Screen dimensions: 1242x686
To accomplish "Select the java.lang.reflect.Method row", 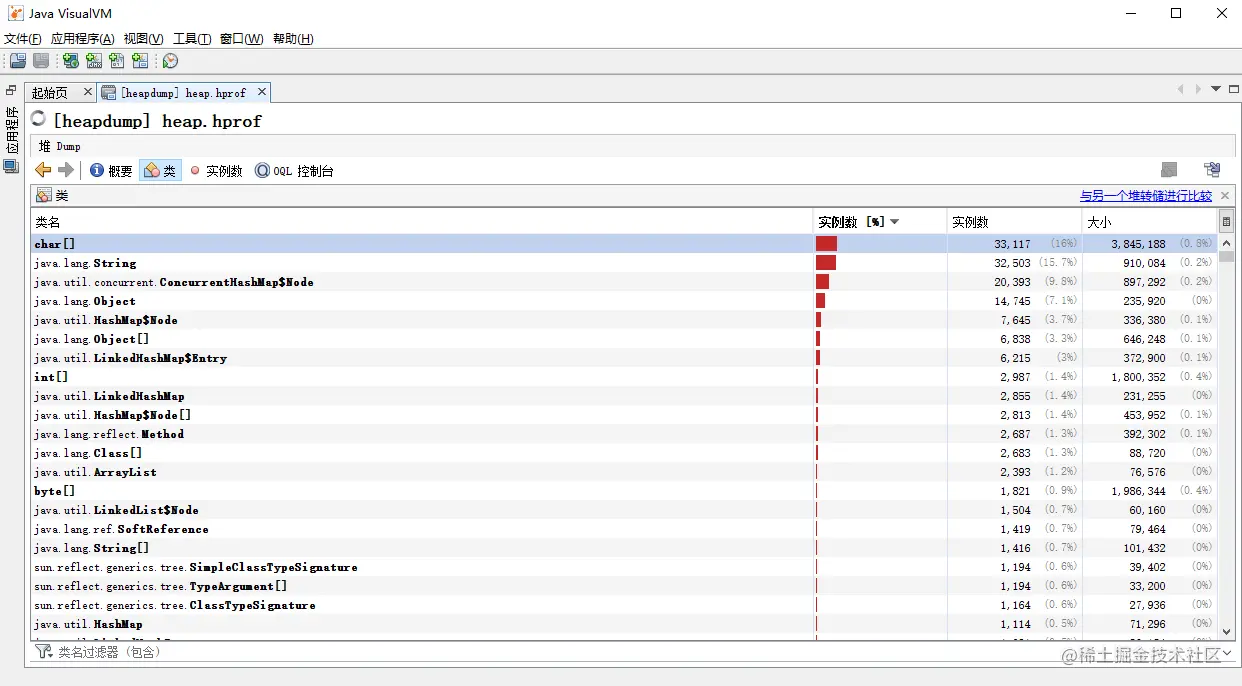I will pos(625,434).
